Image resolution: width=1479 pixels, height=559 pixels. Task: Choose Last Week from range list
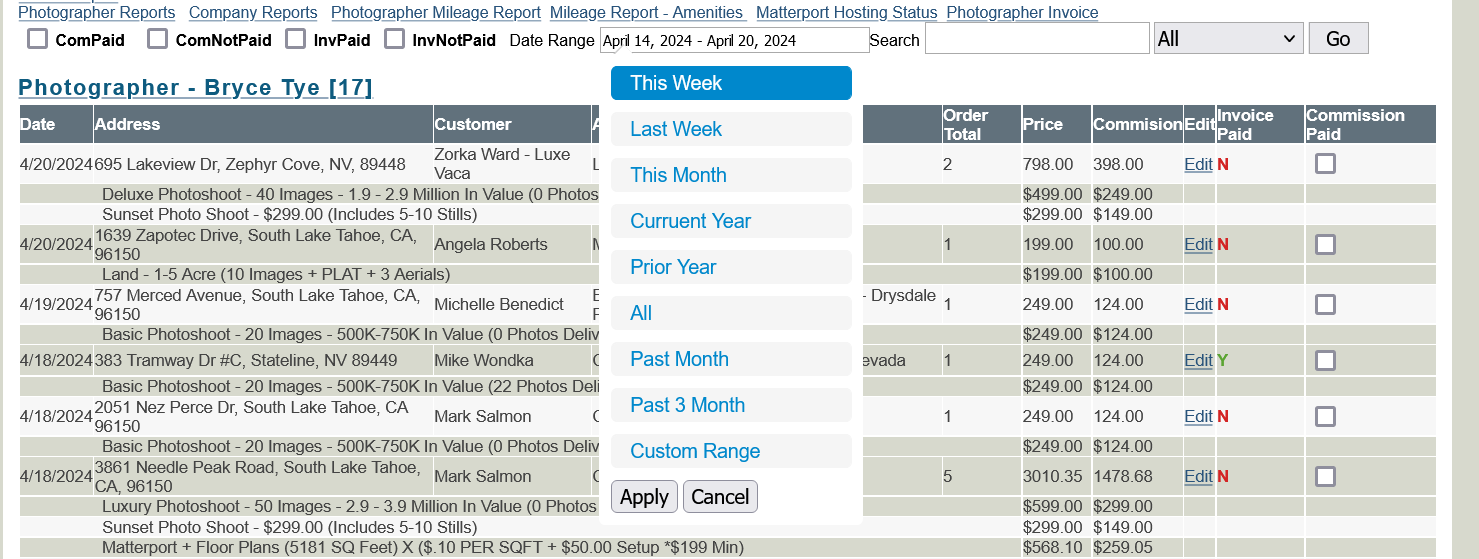[731, 129]
